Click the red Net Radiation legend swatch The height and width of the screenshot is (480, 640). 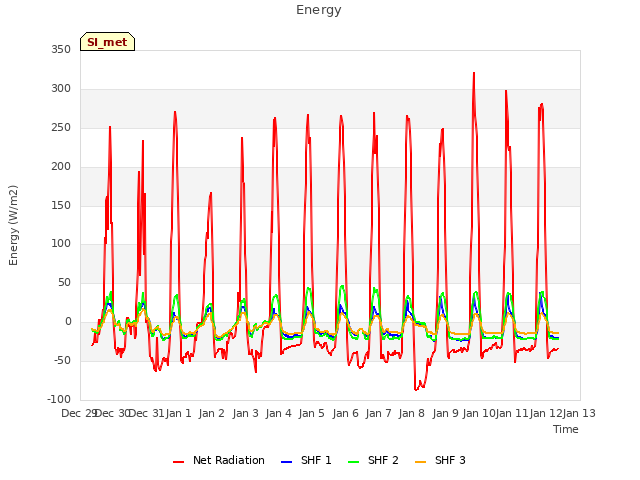[x=178, y=462]
